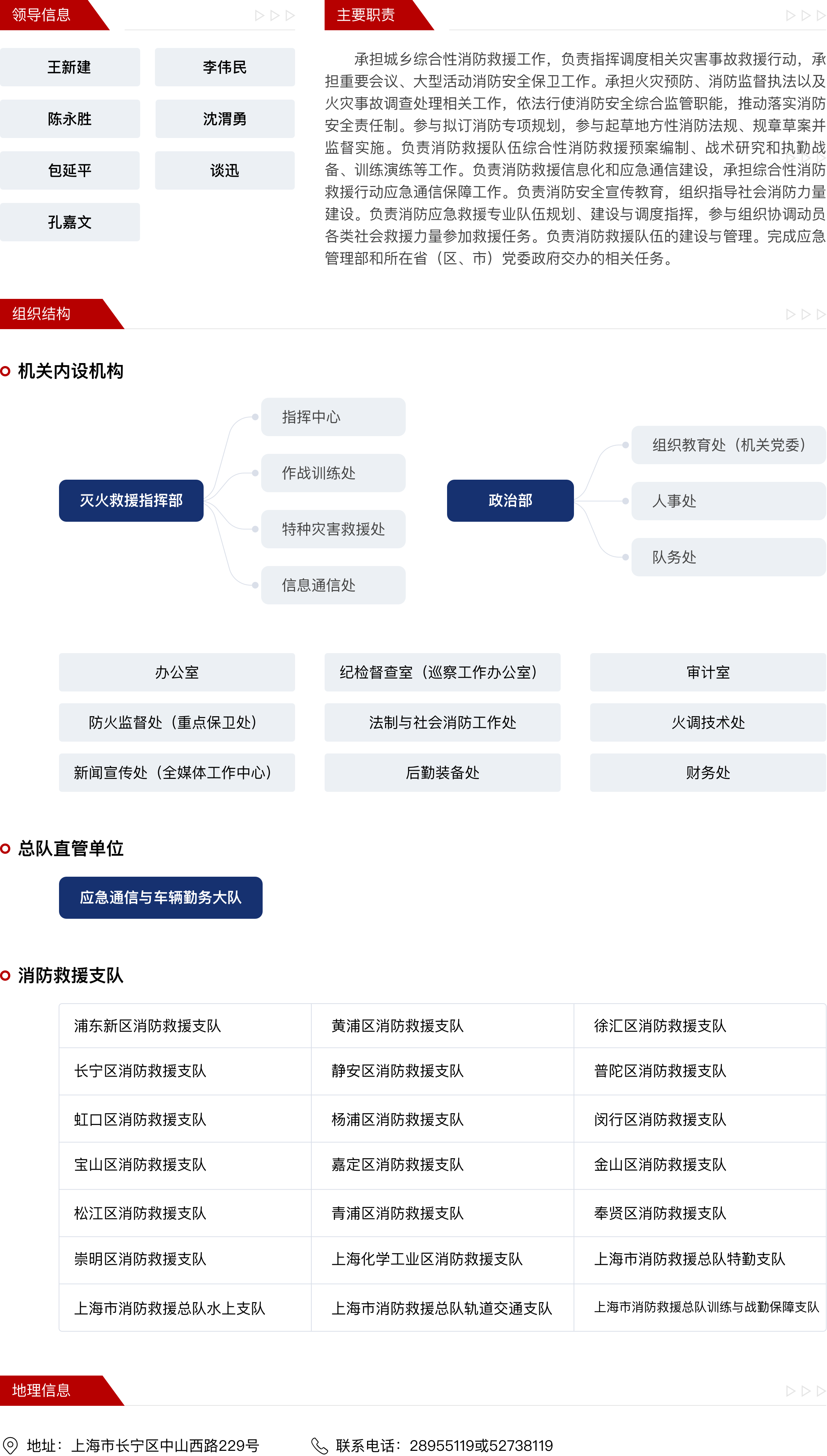Click the 后勤装备处 box

(443, 773)
